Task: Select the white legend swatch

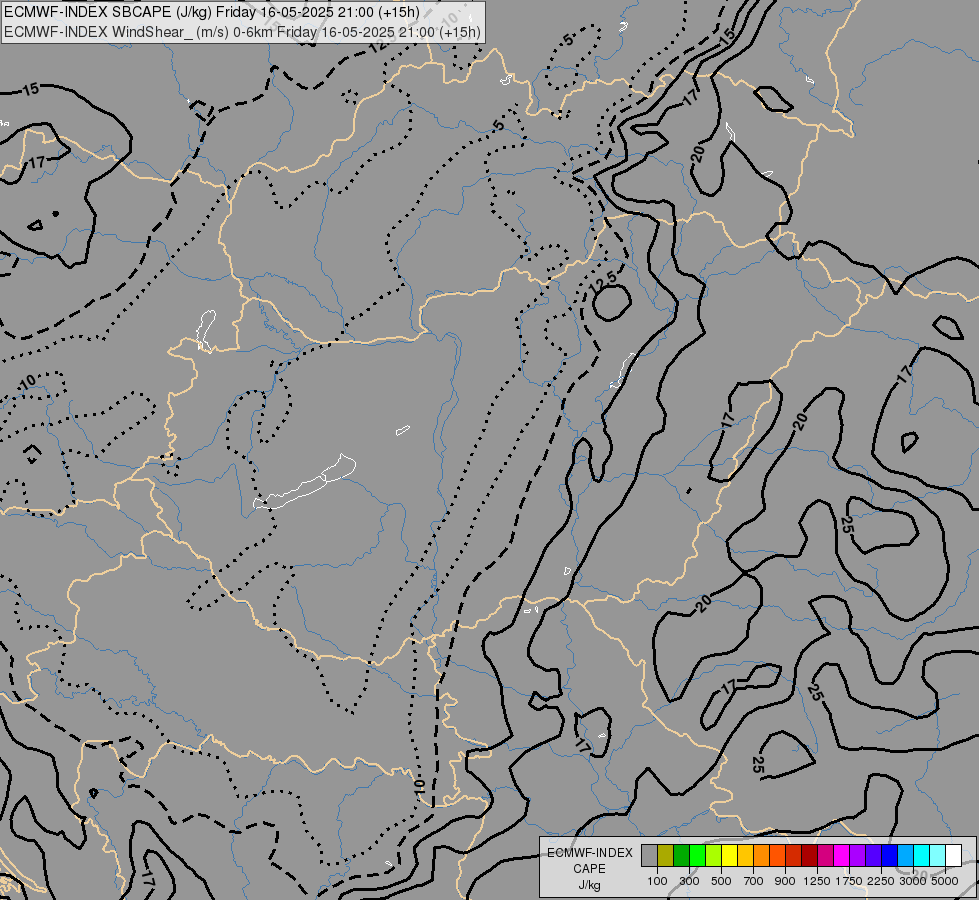Action: (954, 855)
